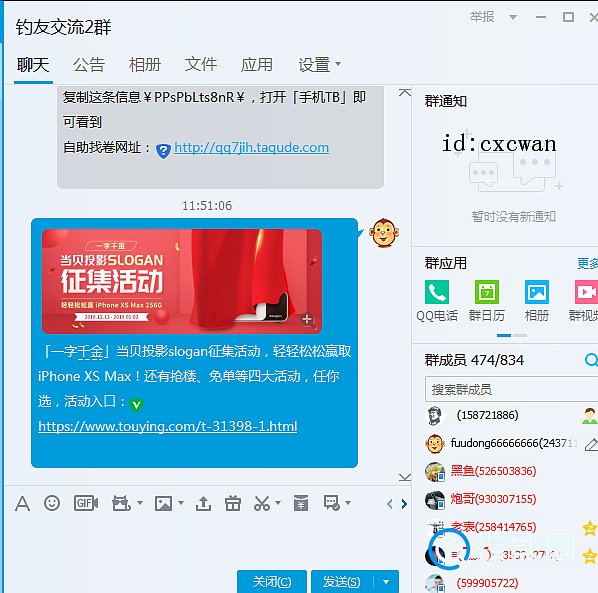The height and width of the screenshot is (593, 598).
Task: Click 更多 in group apps
Action: pyautogui.click(x=587, y=264)
